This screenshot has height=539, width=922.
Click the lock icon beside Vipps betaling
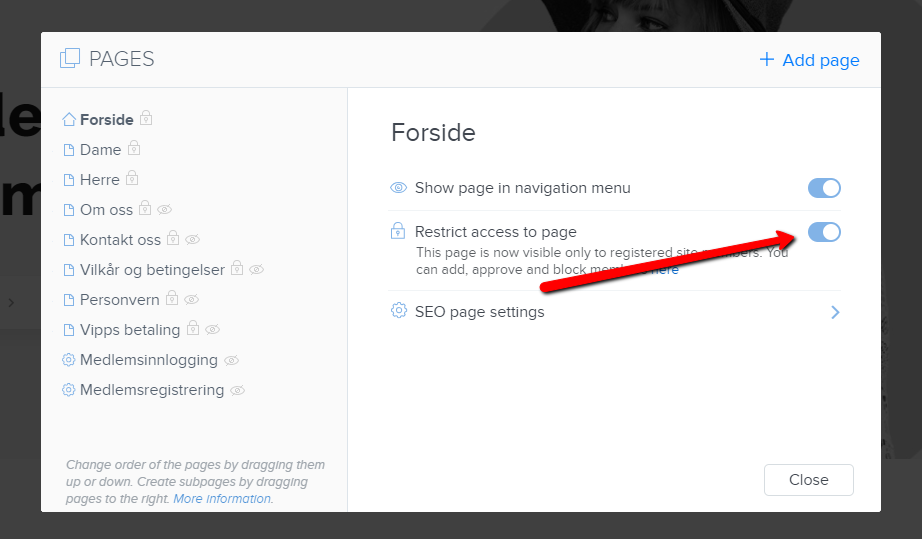(x=193, y=329)
